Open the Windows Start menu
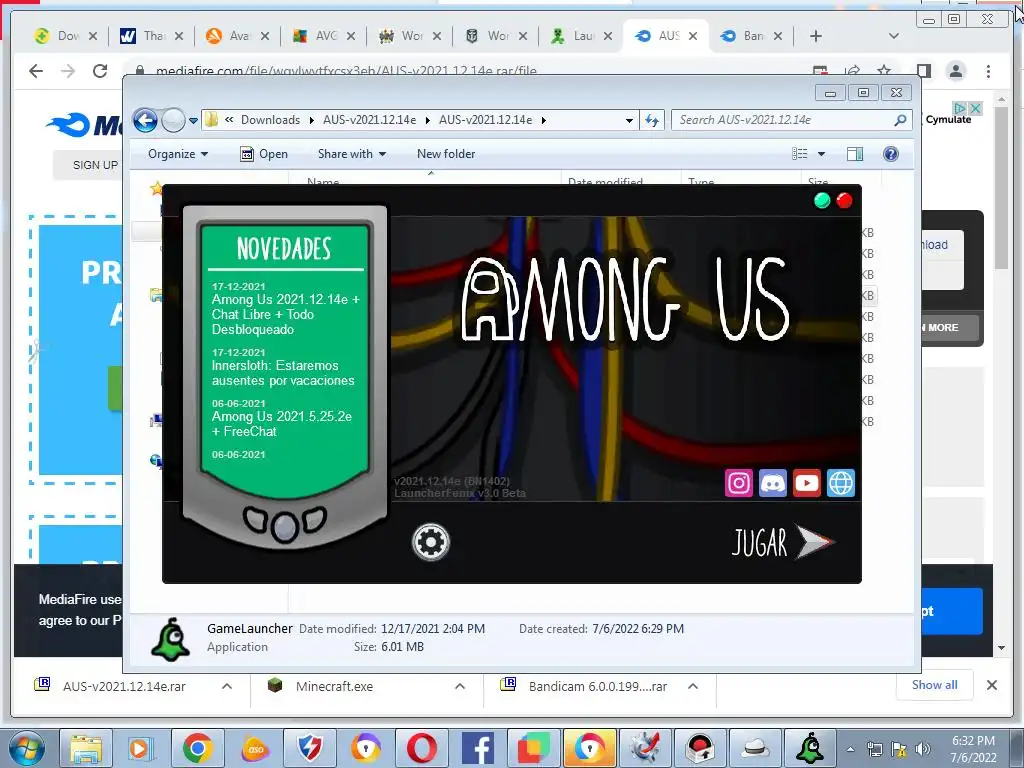Viewport: 1024px width, 768px height. coord(26,748)
